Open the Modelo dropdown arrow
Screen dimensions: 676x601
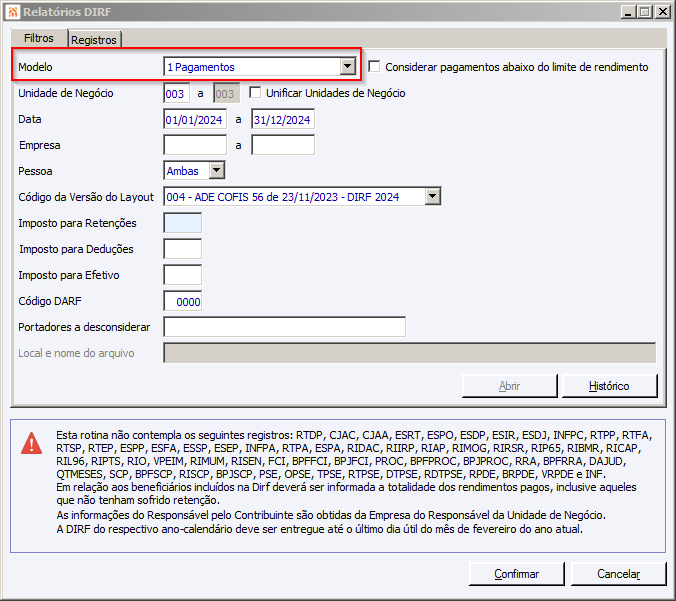347,67
